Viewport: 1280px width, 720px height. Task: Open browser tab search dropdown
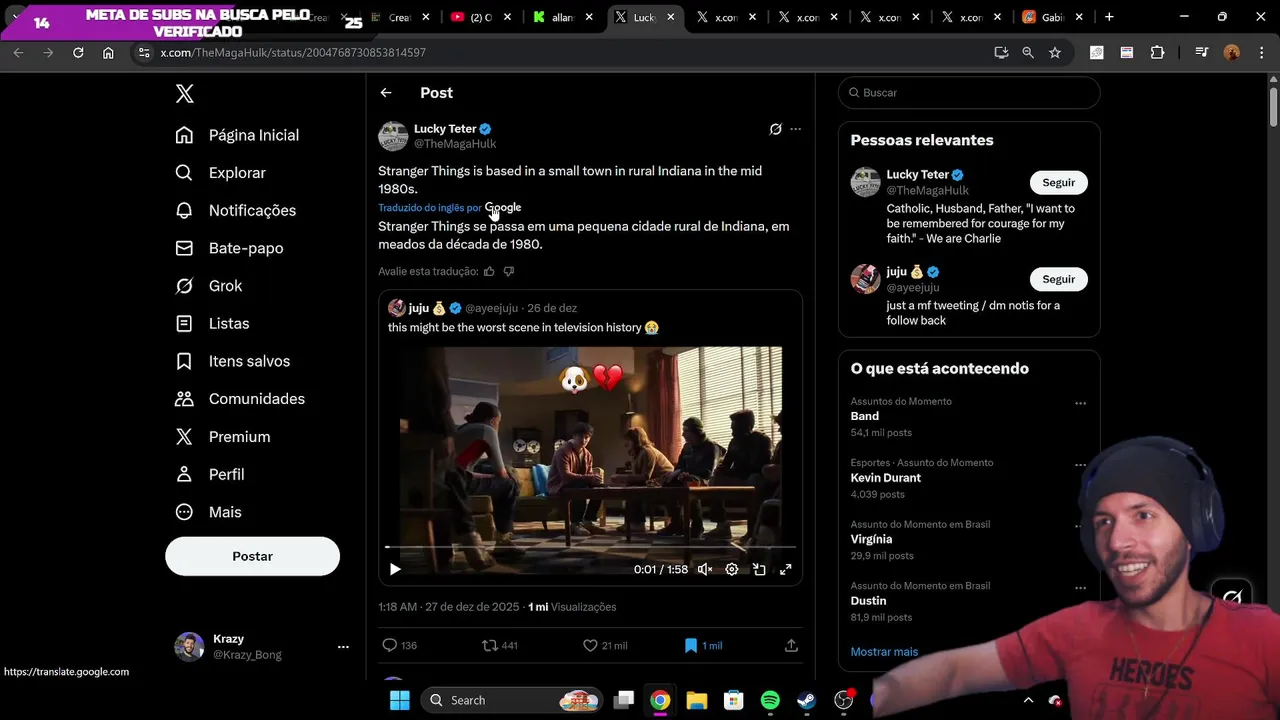[x=15, y=17]
